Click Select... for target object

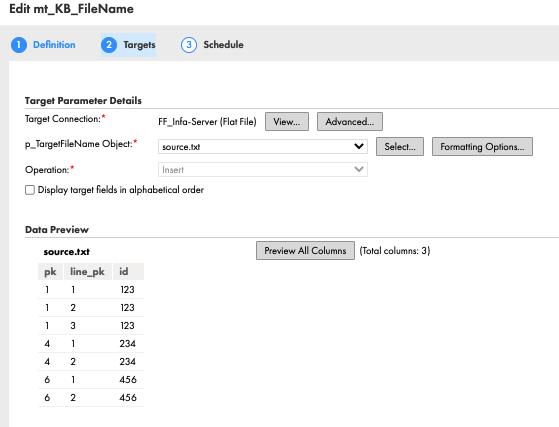point(400,146)
